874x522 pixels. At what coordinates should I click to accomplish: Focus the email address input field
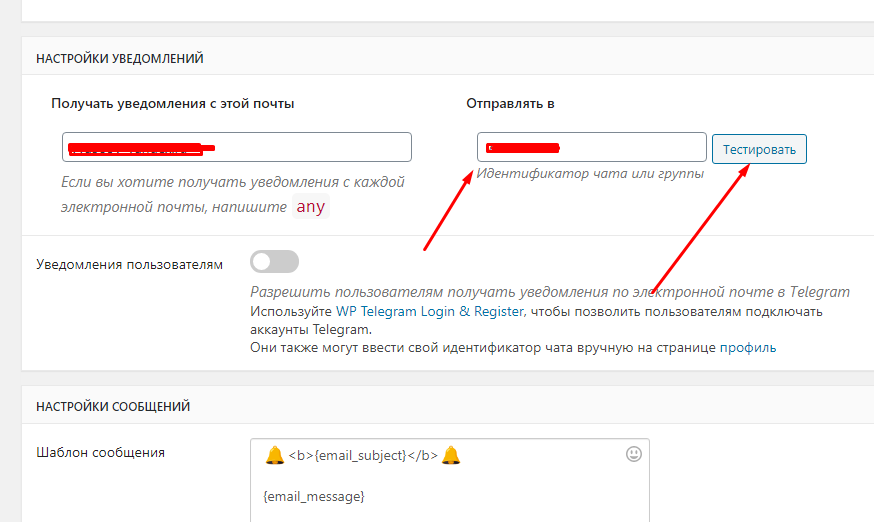tap(236, 147)
